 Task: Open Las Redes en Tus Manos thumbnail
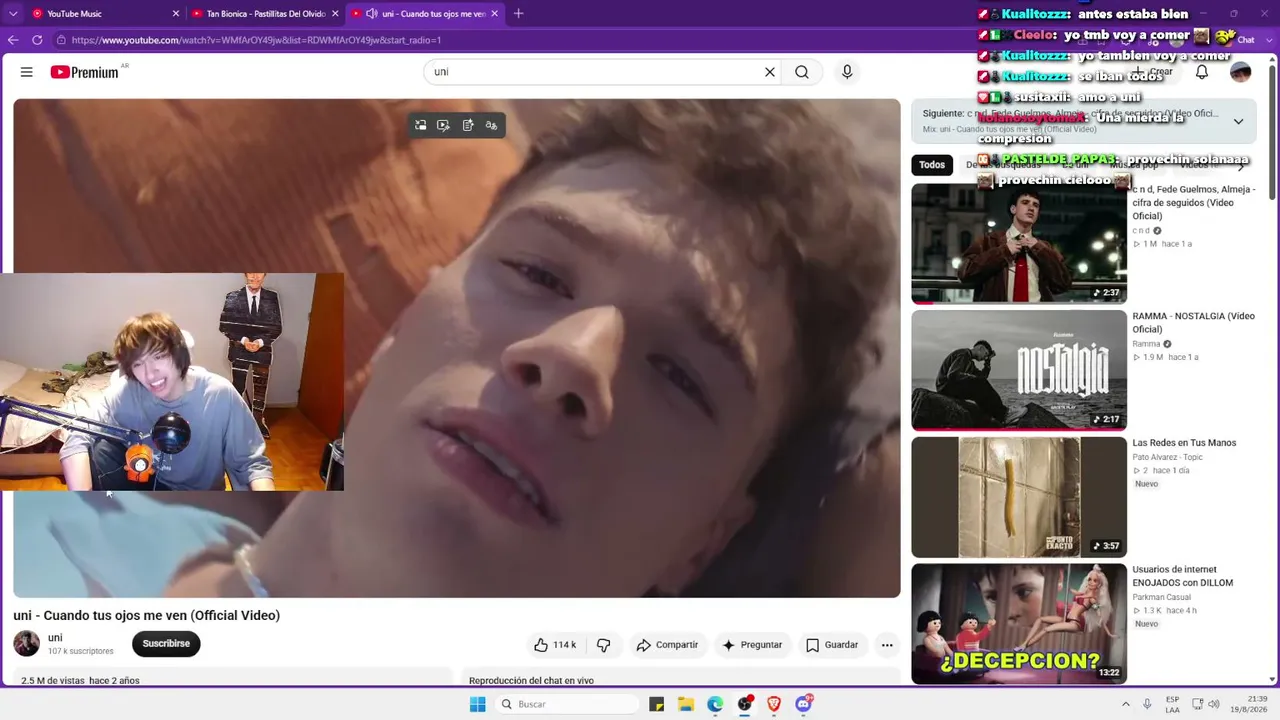(1019, 497)
